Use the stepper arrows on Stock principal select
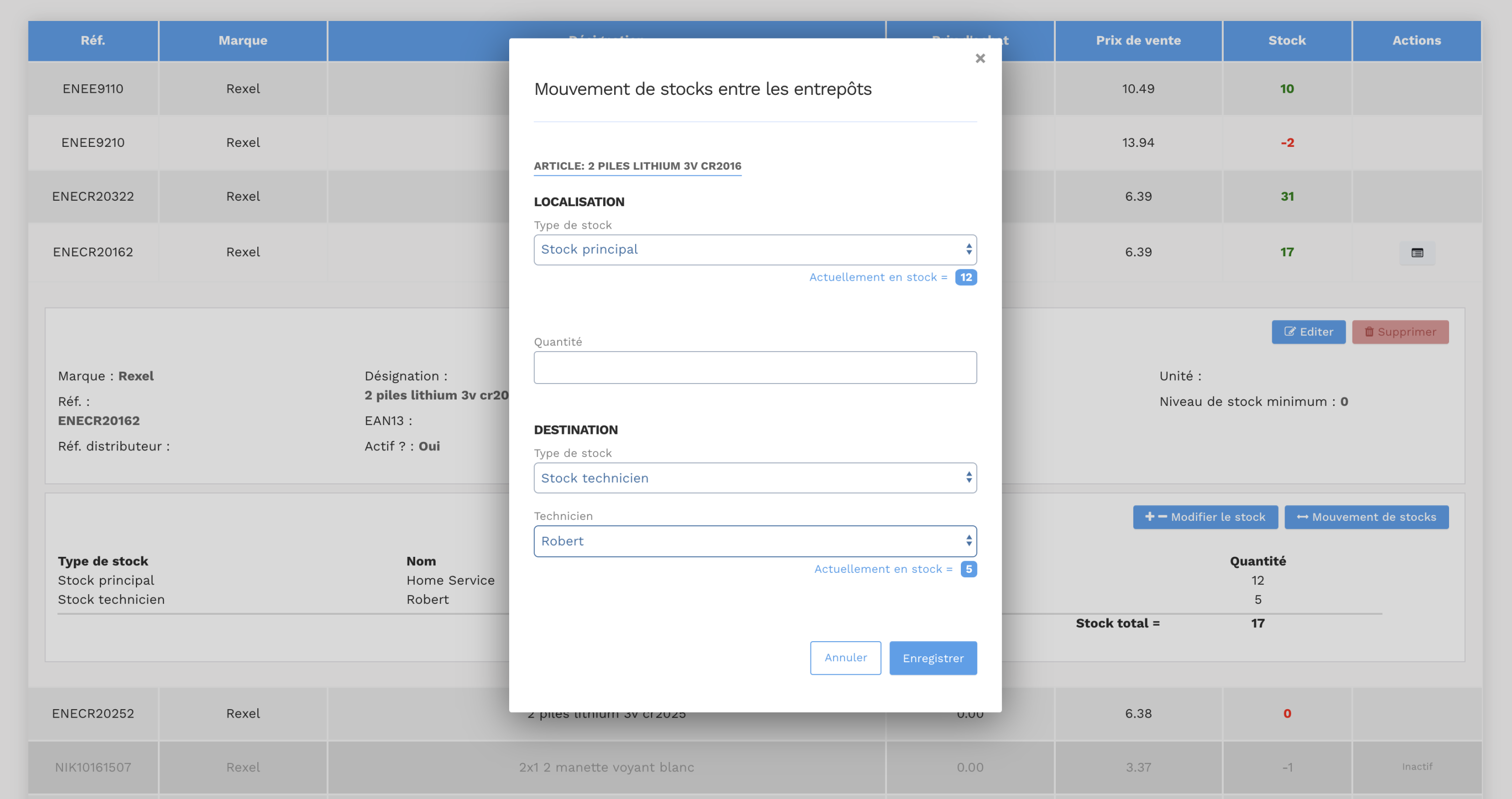The height and width of the screenshot is (799, 1512). tap(969, 249)
